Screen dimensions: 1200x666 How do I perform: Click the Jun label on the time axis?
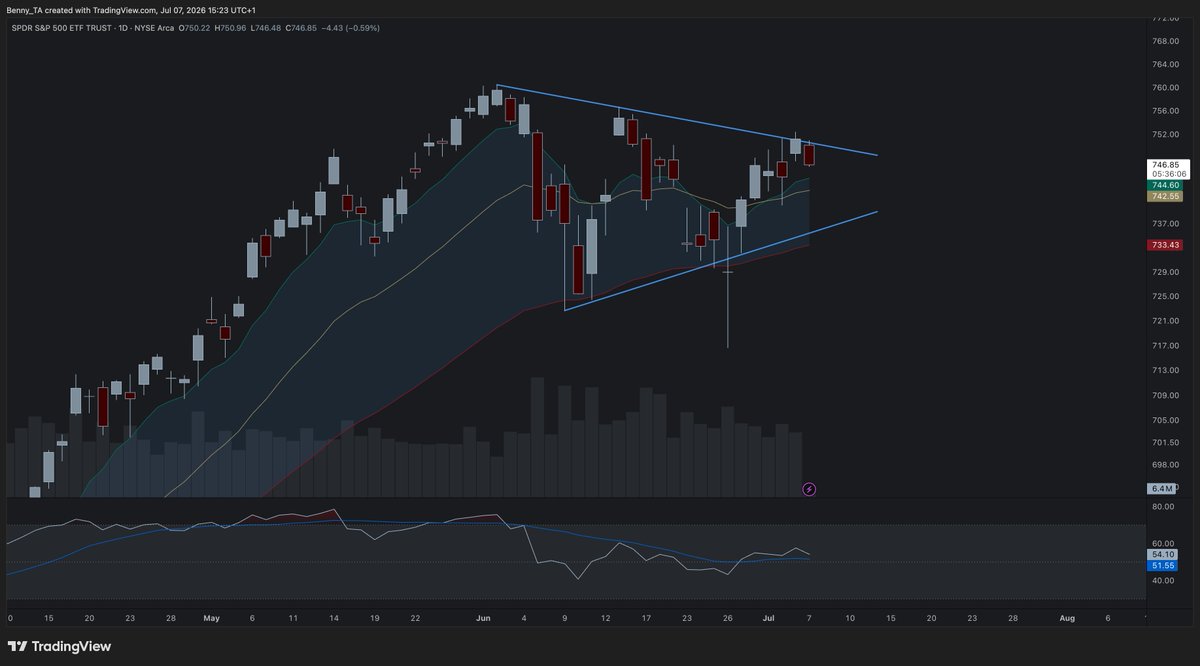[483, 618]
